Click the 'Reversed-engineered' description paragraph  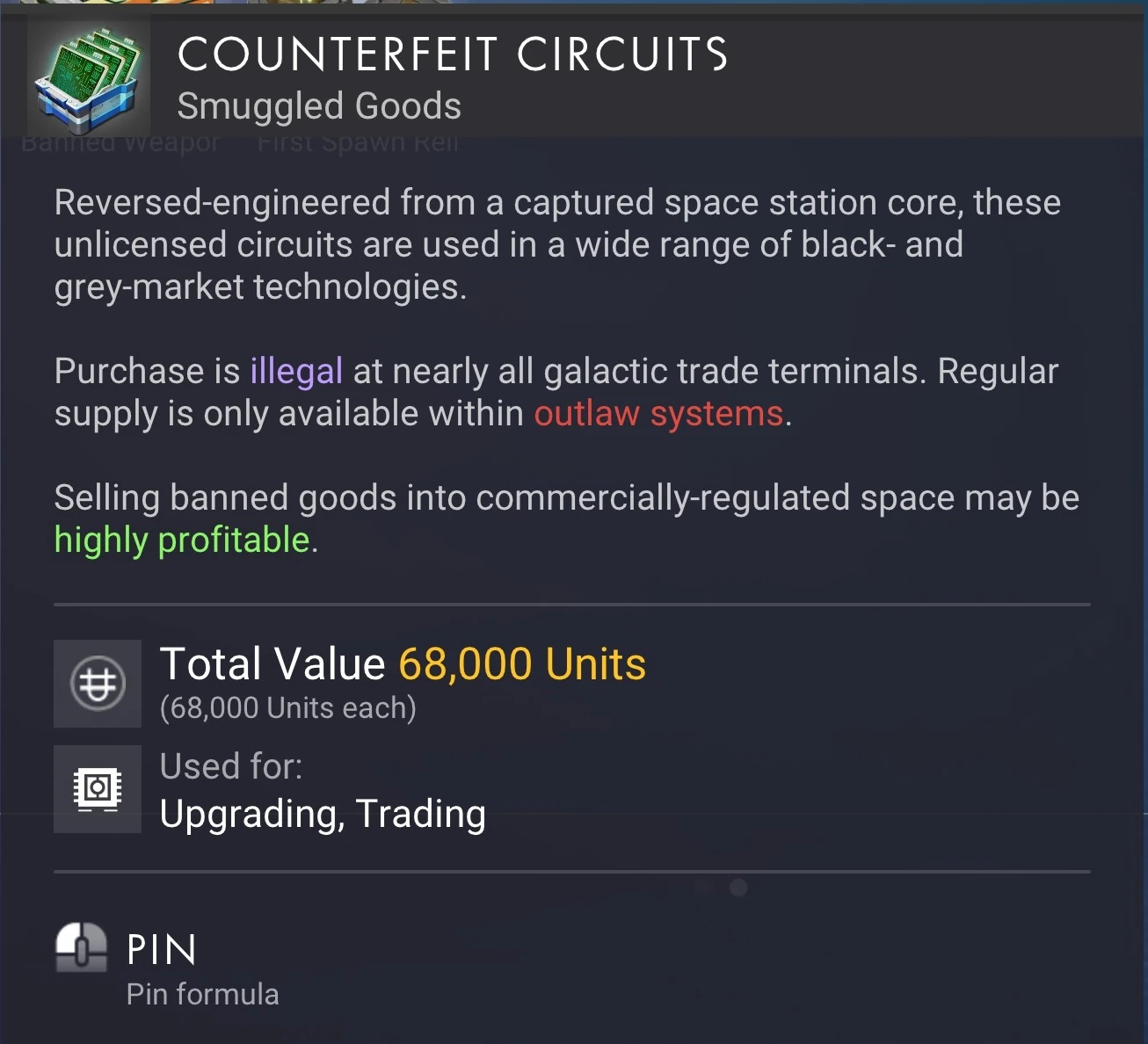pos(557,244)
